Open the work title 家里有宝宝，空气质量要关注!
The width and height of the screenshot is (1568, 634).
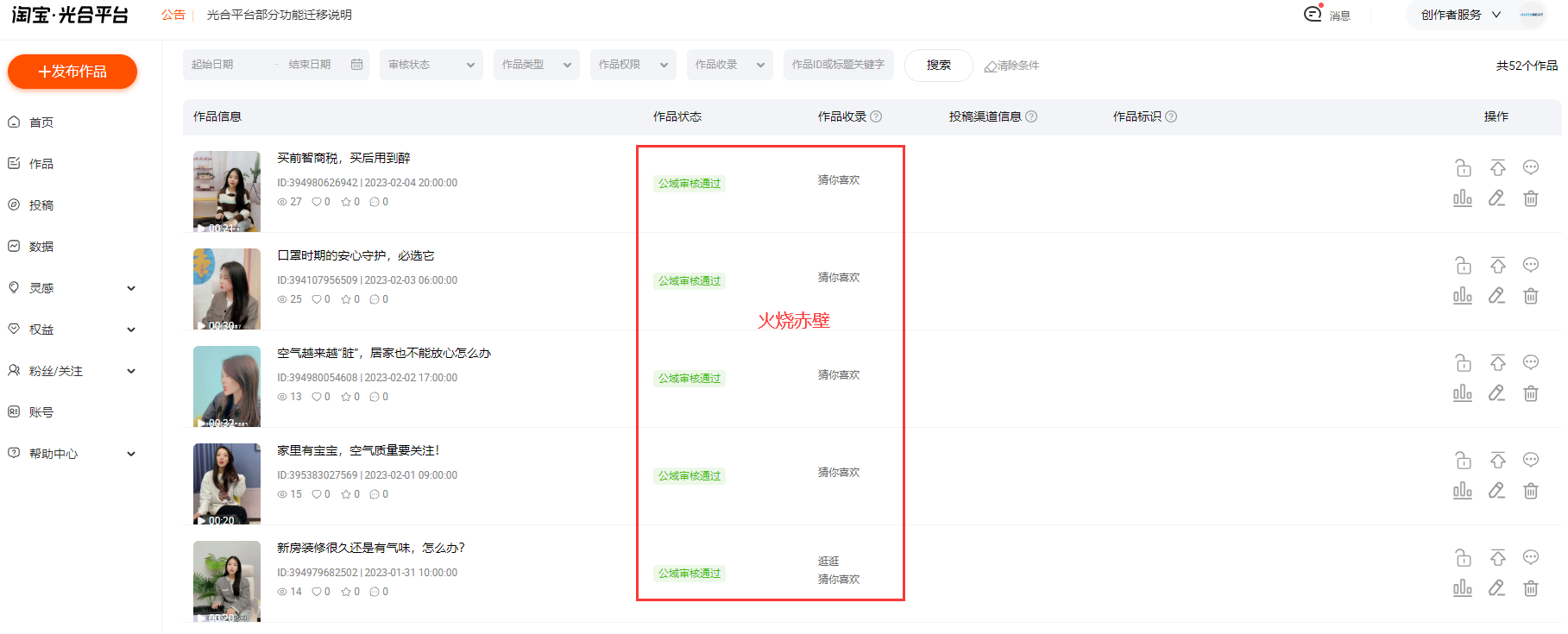pyautogui.click(x=358, y=450)
